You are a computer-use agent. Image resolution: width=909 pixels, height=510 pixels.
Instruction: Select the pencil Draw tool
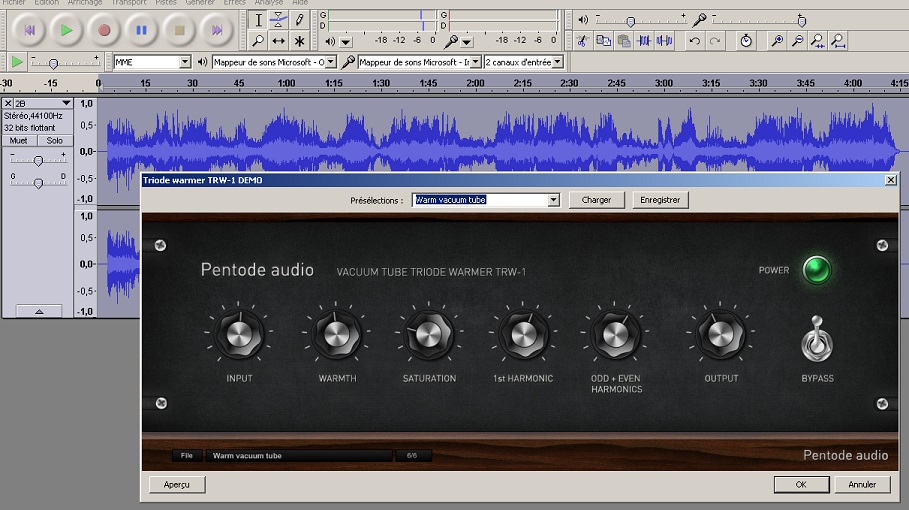pos(299,20)
